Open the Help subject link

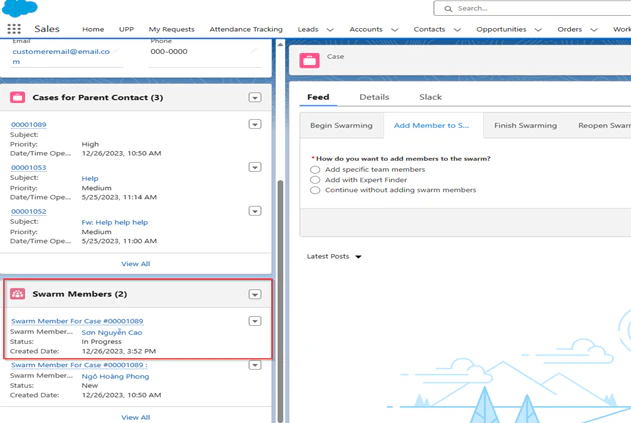point(90,178)
